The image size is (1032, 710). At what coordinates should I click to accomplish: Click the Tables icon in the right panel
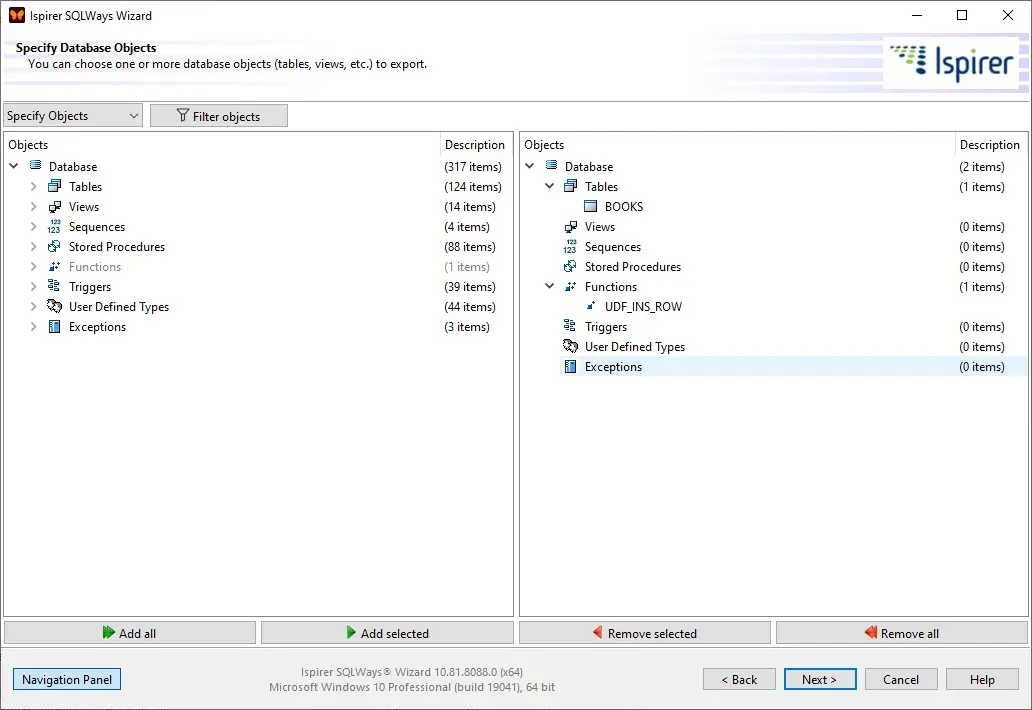point(571,186)
